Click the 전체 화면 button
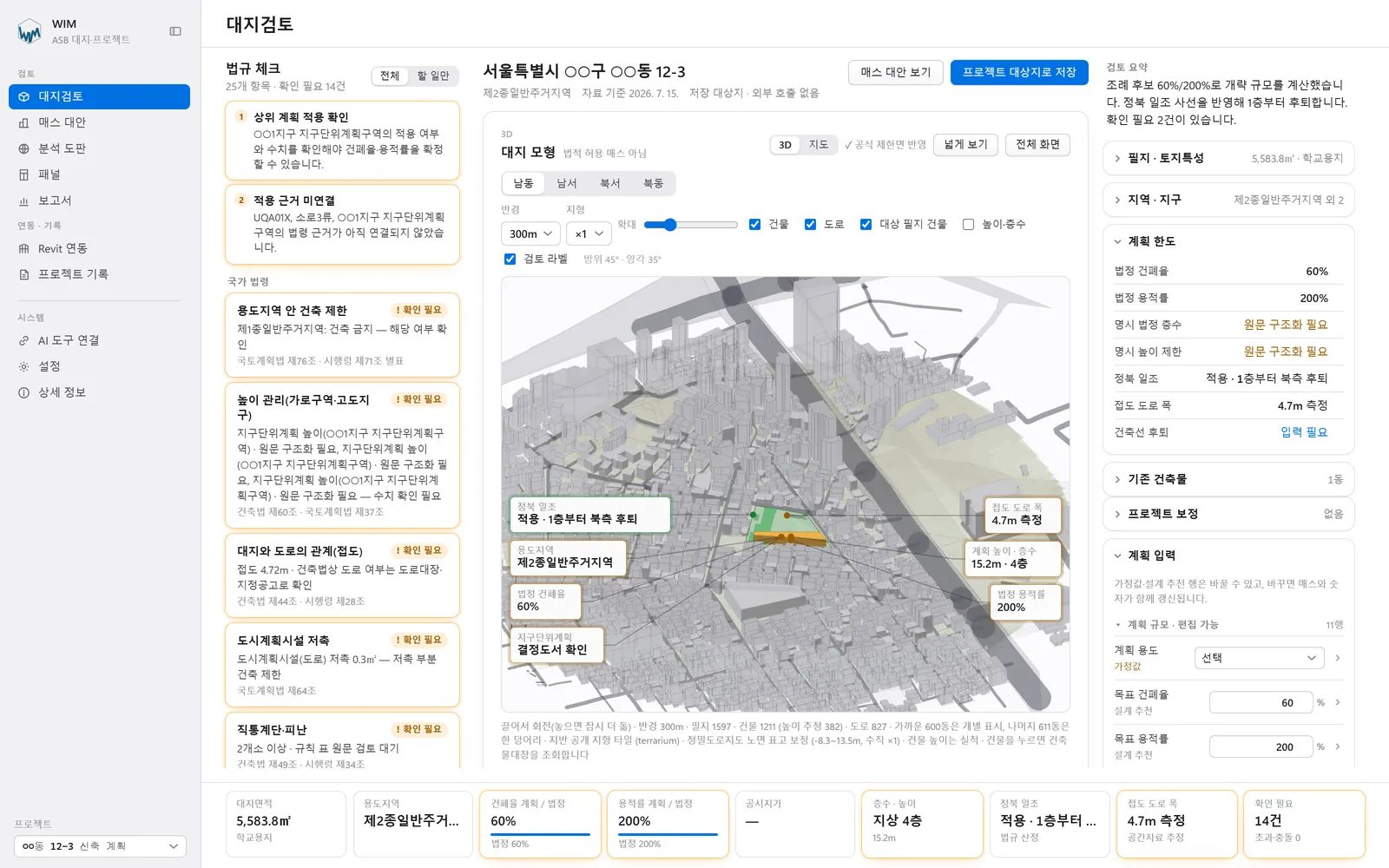Viewport: 1389px width, 868px height. click(1037, 145)
